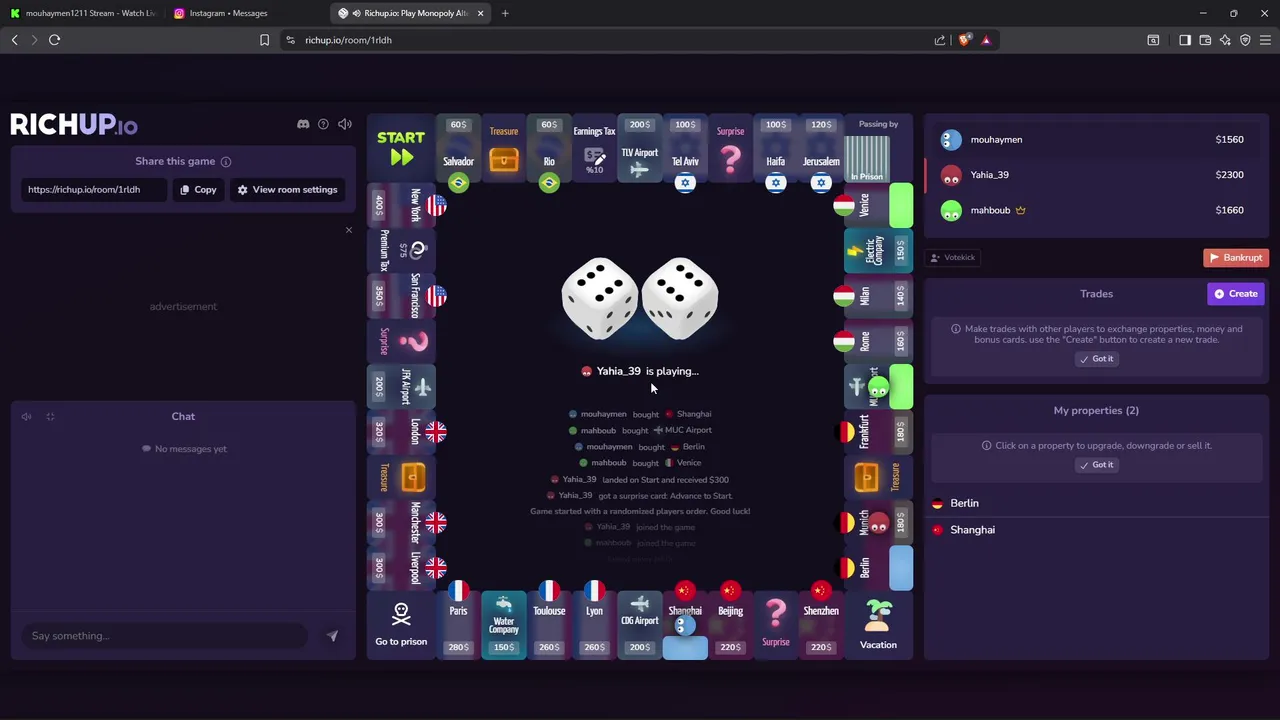The image size is (1280, 720).
Task: Switch to the mouhaymen1211 Stream tab
Action: tap(83, 13)
